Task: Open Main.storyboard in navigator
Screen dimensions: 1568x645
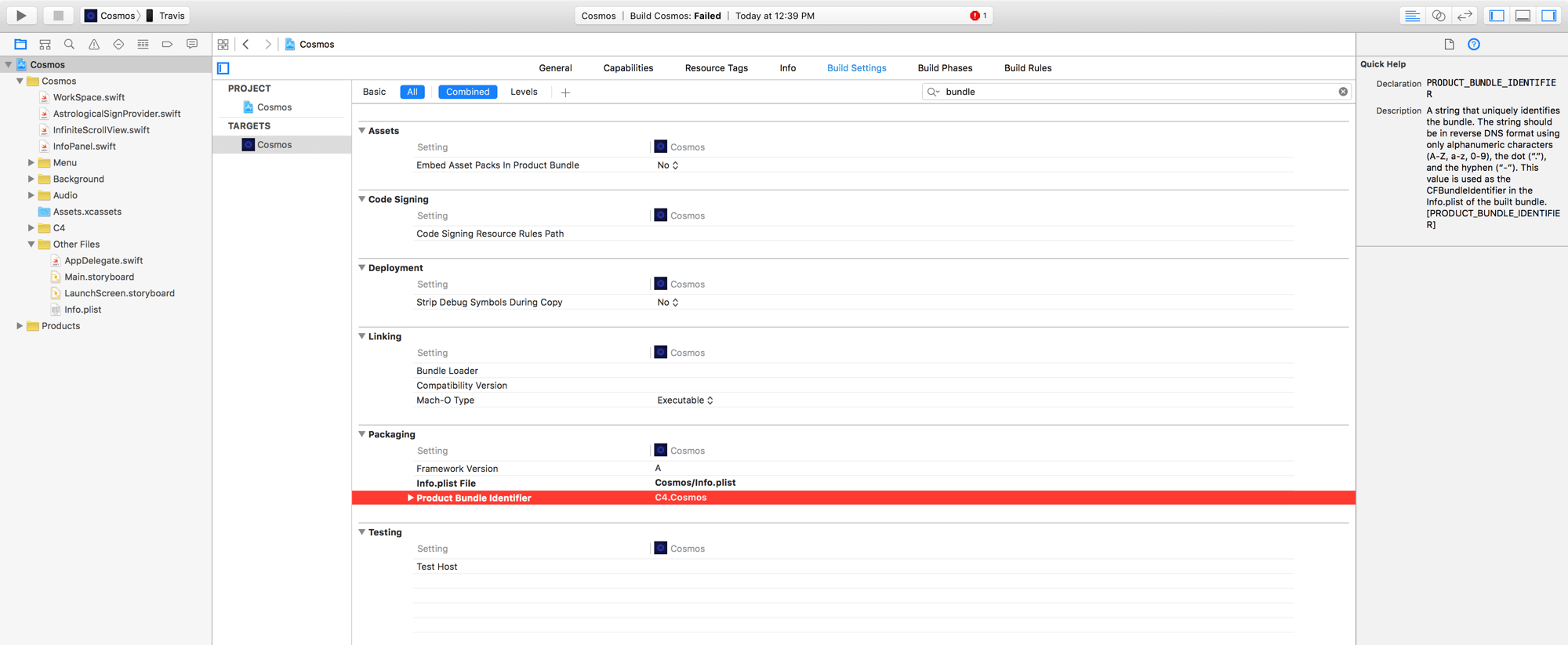Action: click(99, 277)
